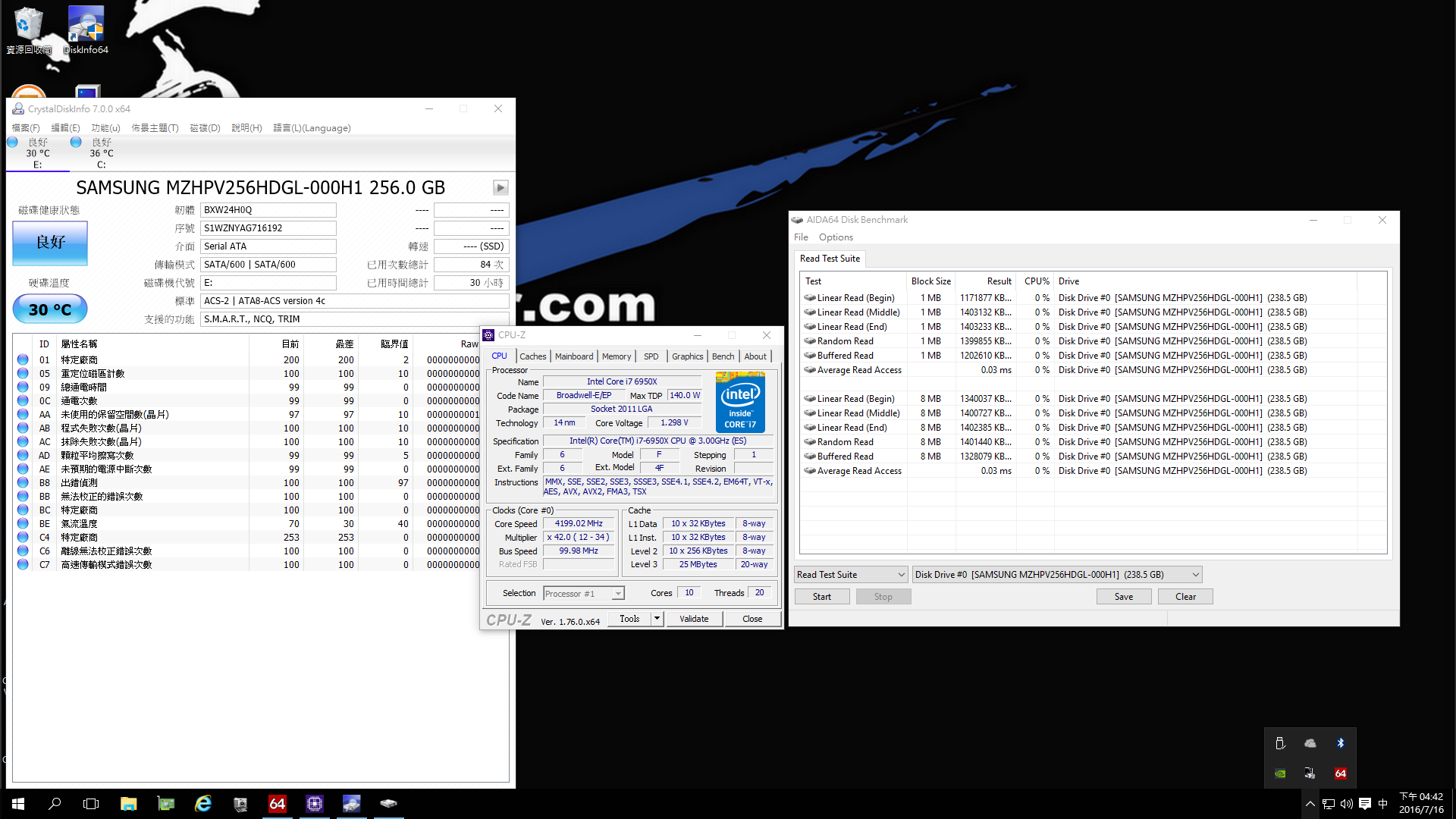
Task: Switch to the SPD tab in CPU-Z
Action: coord(651,356)
